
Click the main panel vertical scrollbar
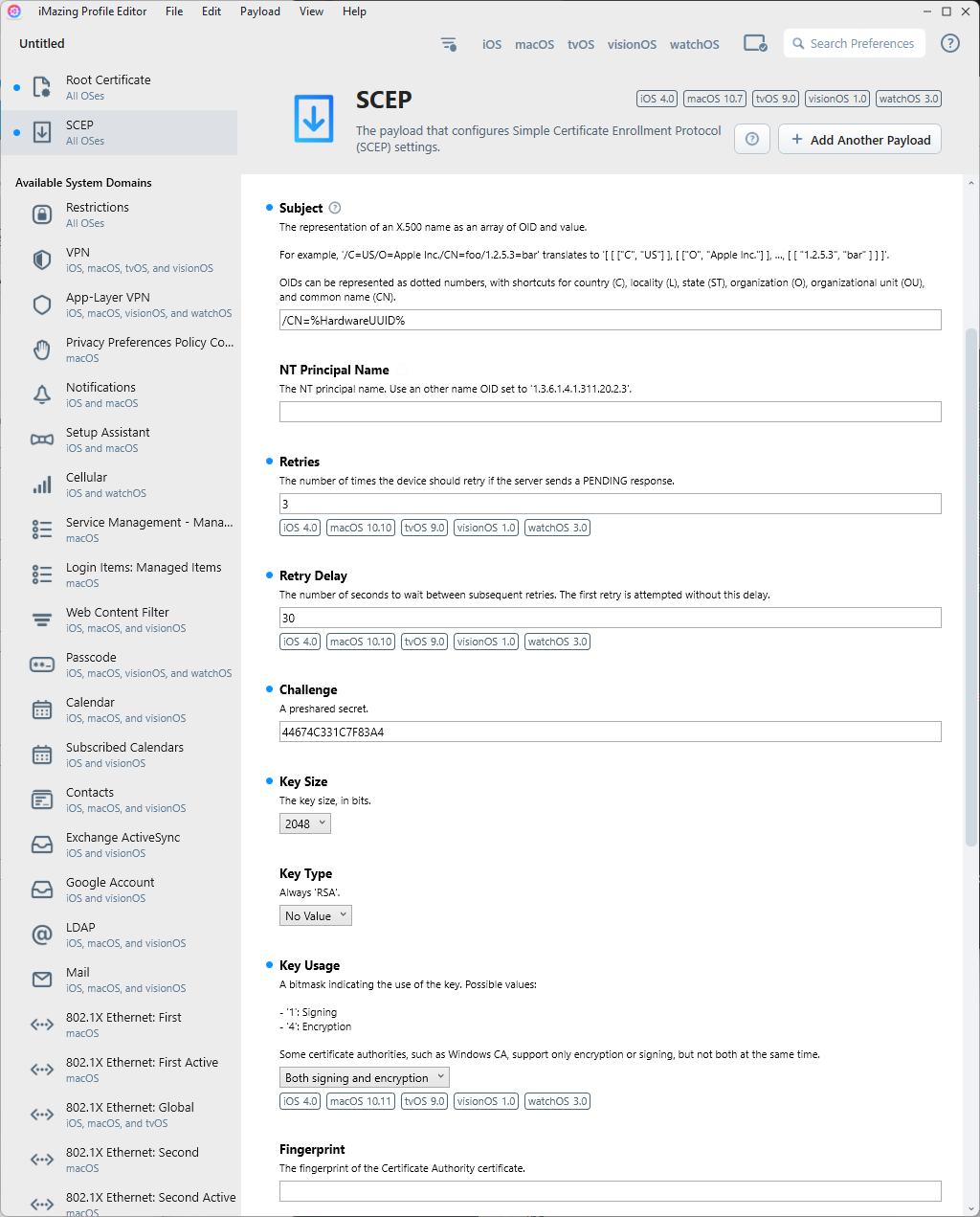[x=971, y=587]
